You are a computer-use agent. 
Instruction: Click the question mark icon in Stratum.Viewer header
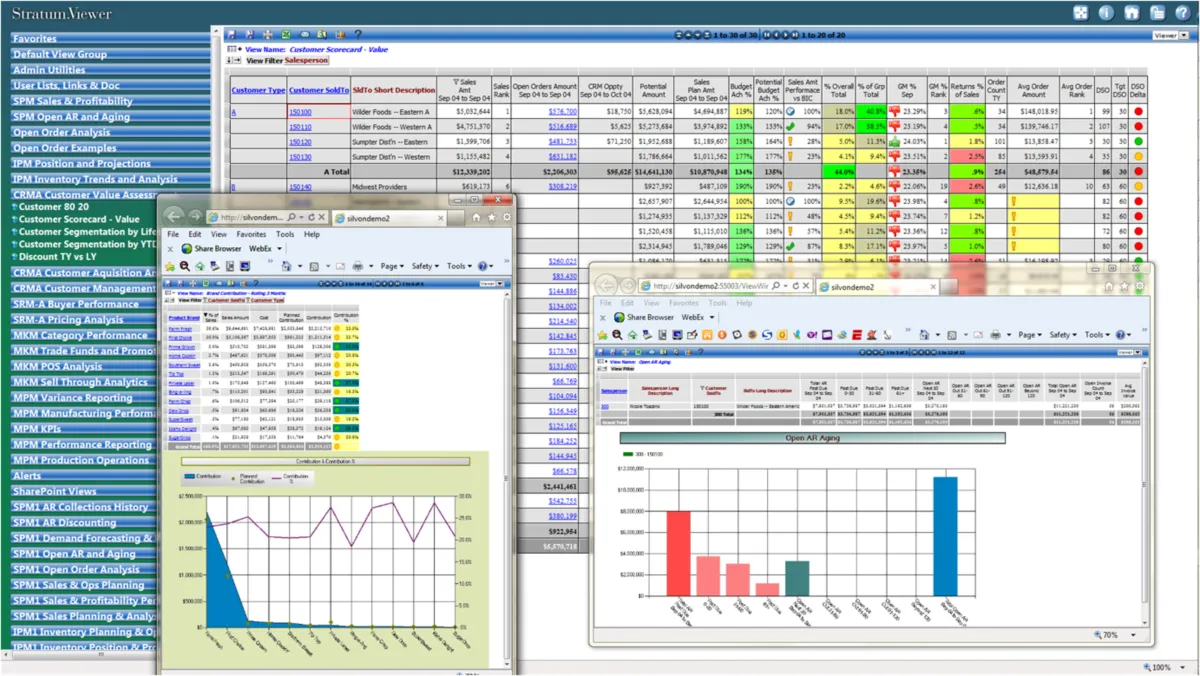[x=1183, y=13]
